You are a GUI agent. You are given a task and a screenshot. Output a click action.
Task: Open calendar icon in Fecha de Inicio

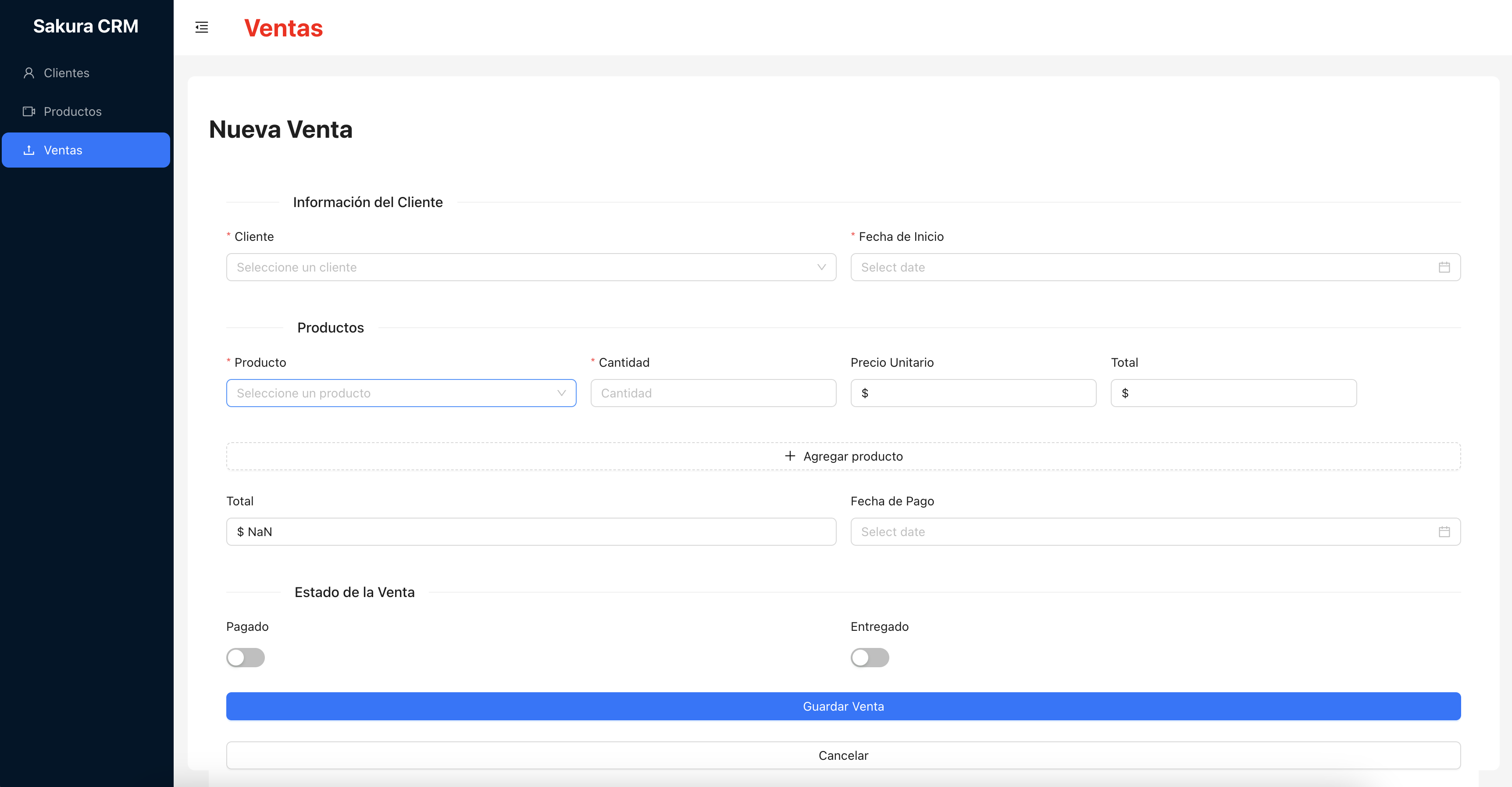pyautogui.click(x=1444, y=267)
